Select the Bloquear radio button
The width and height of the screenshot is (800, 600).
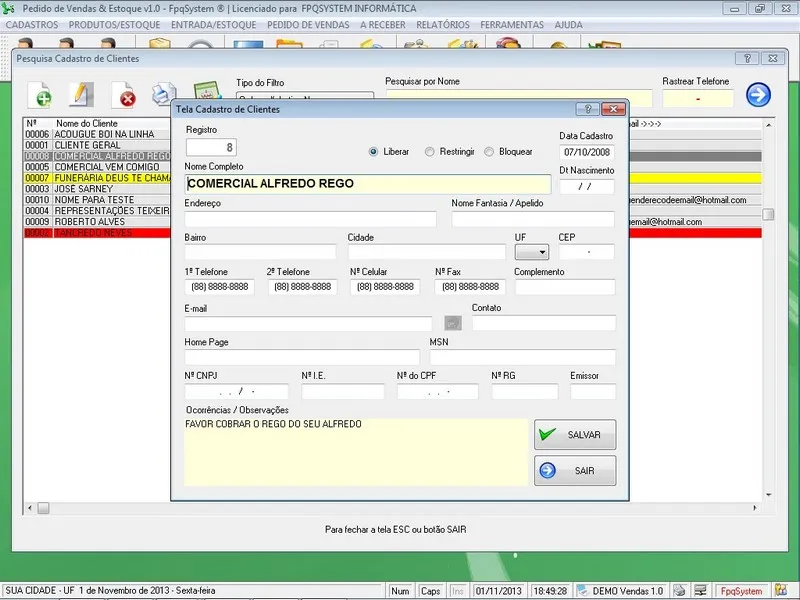click(x=489, y=152)
